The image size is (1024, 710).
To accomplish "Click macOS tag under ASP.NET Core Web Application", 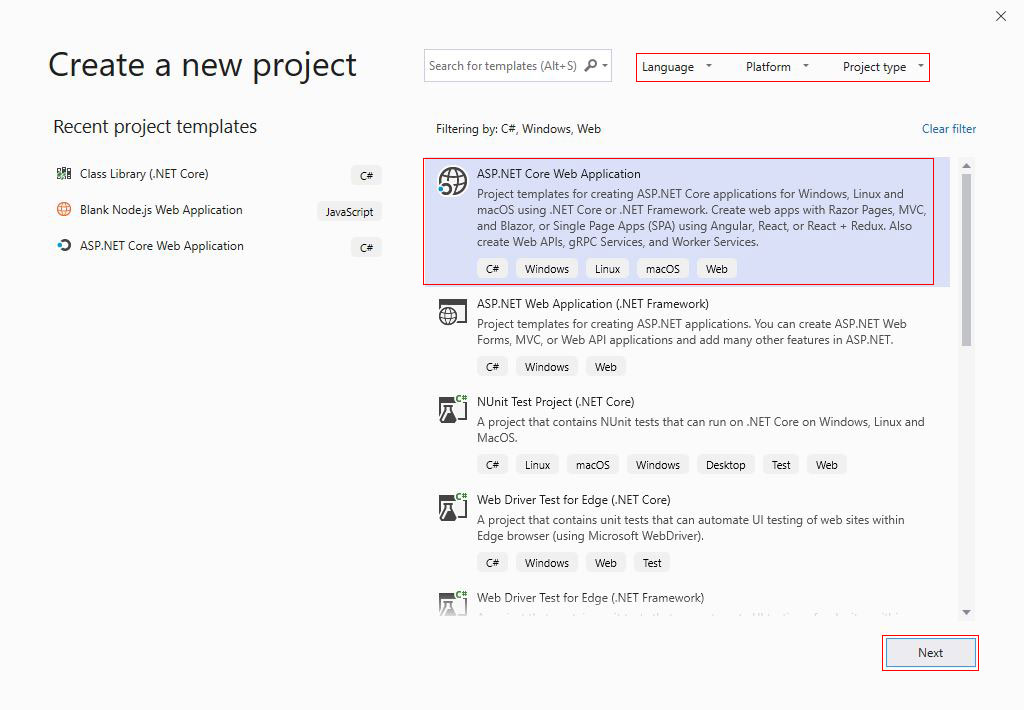I will tap(663, 269).
